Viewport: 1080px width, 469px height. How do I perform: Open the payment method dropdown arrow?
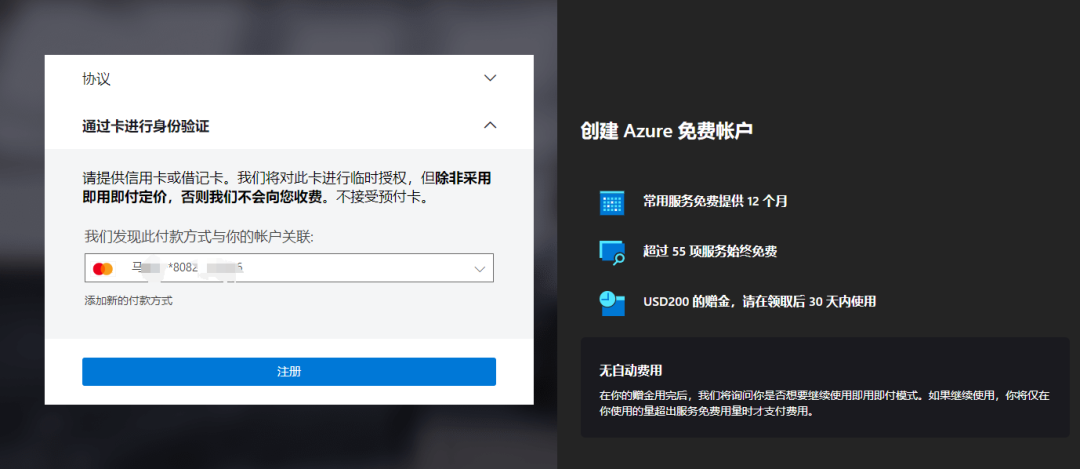click(x=480, y=269)
